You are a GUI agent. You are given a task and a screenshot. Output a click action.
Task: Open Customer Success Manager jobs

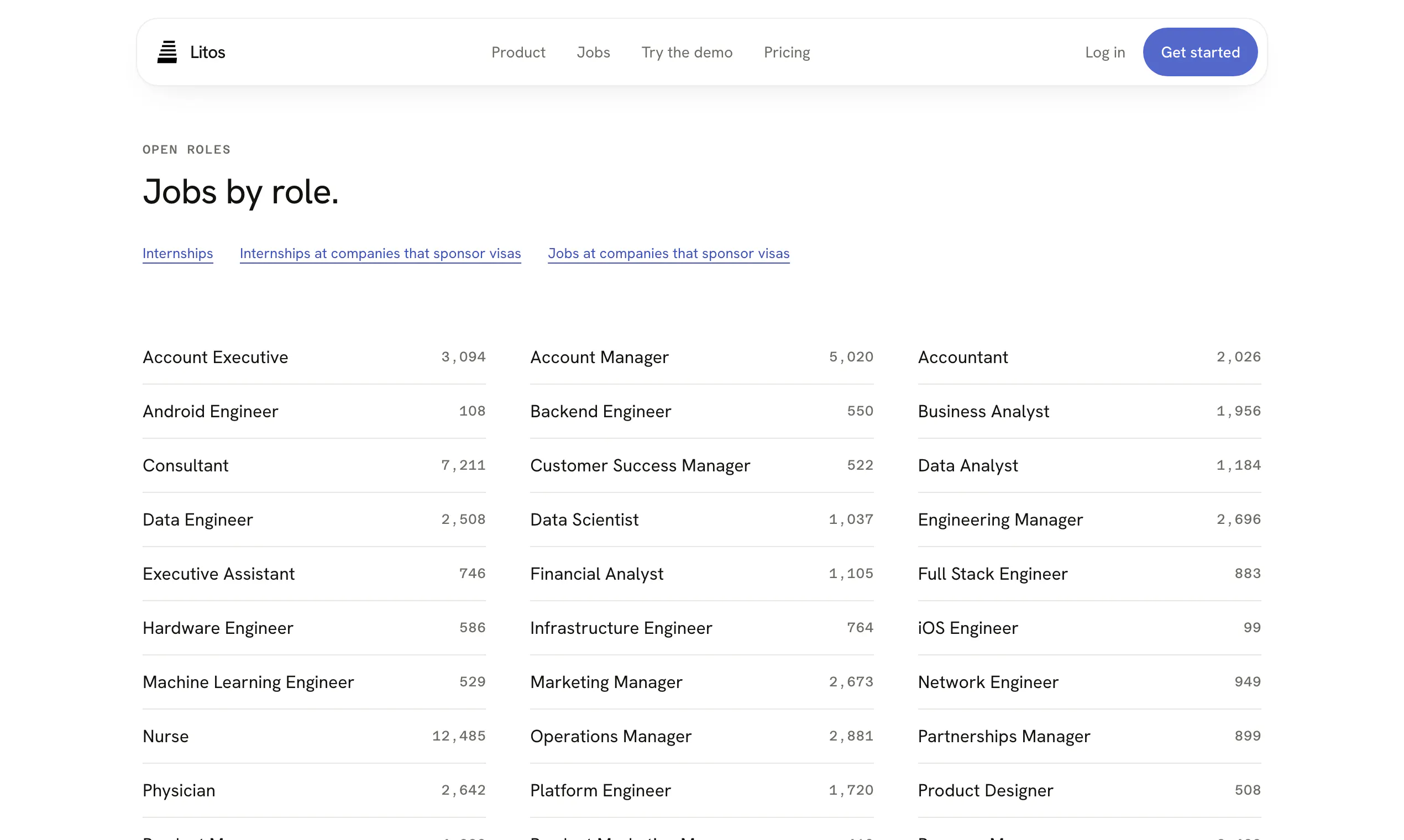[701, 466]
